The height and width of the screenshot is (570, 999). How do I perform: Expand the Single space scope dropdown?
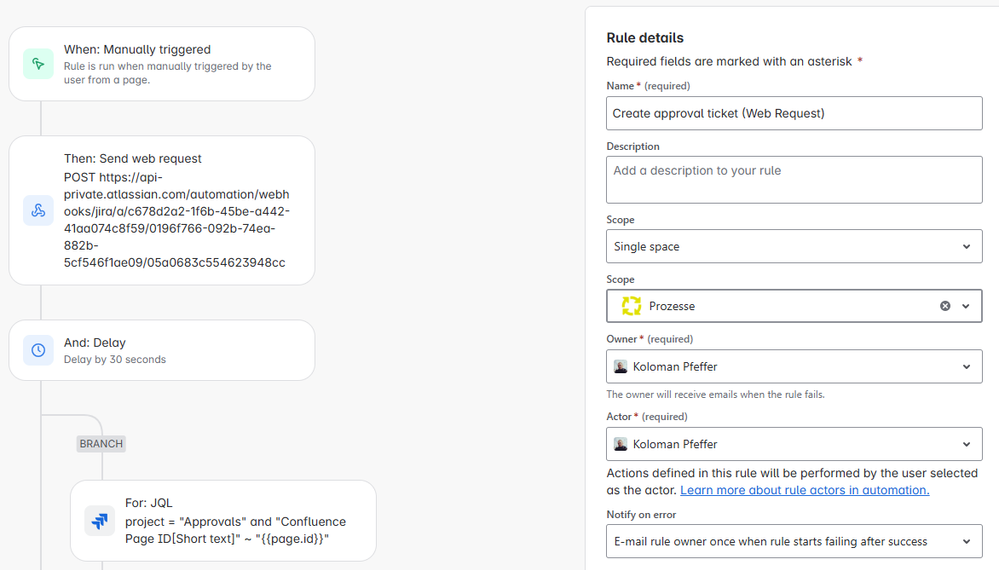pyautogui.click(x=966, y=247)
